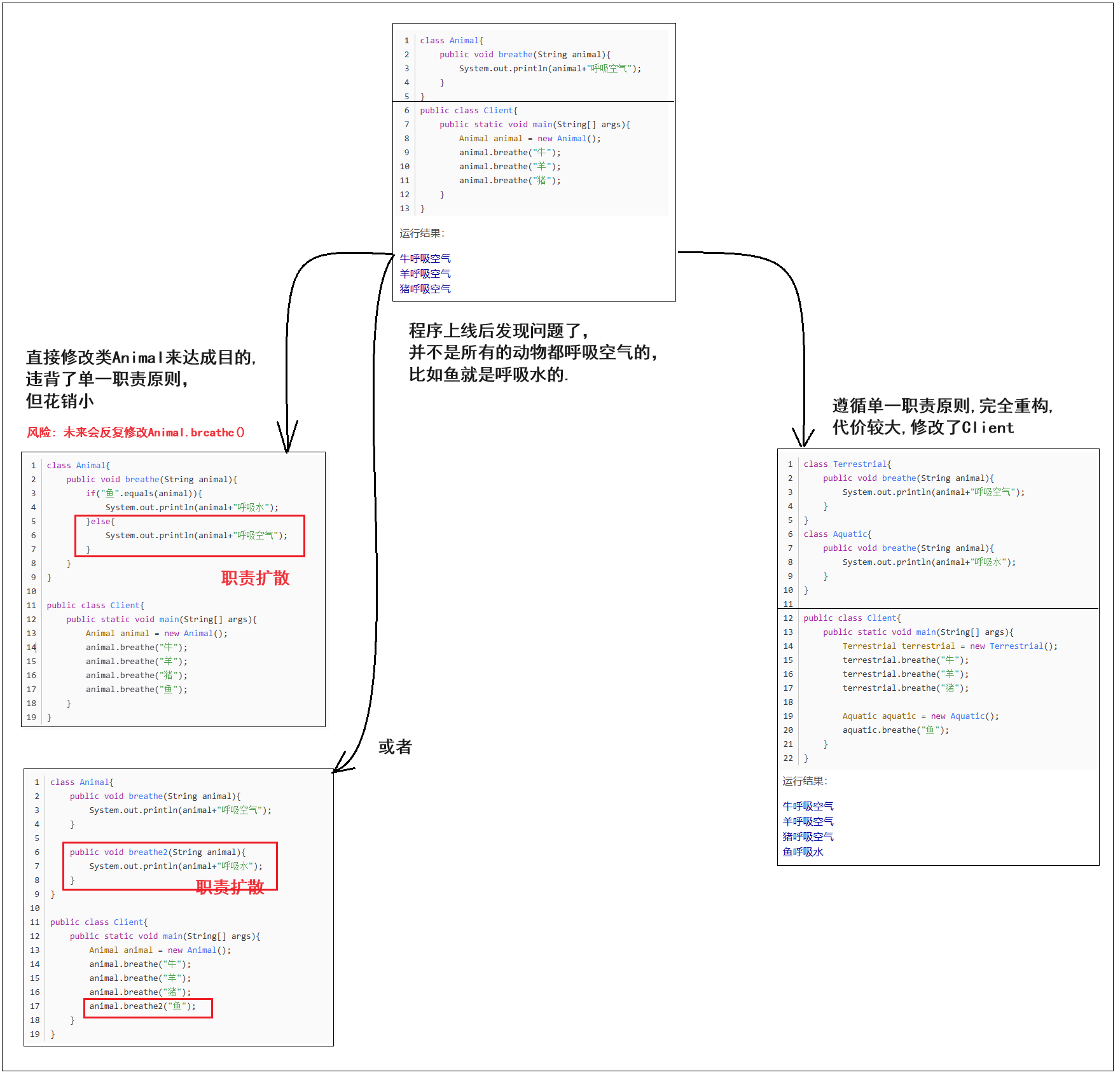Image resolution: width=1120 pixels, height=1077 pixels.
Task: Select "运行结果:" under the Terrestrial/Aquatic code block
Action: tap(805, 781)
